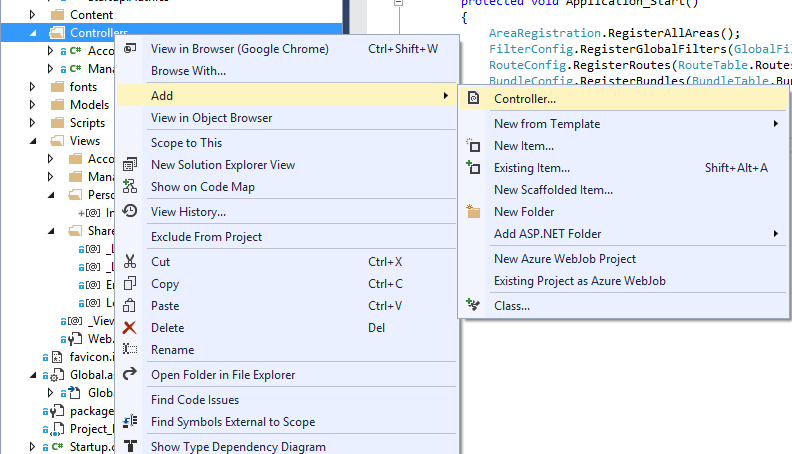Image resolution: width=792 pixels, height=454 pixels.
Task: Select the fonts folder in Solution Explorer
Action: pyautogui.click(x=83, y=87)
